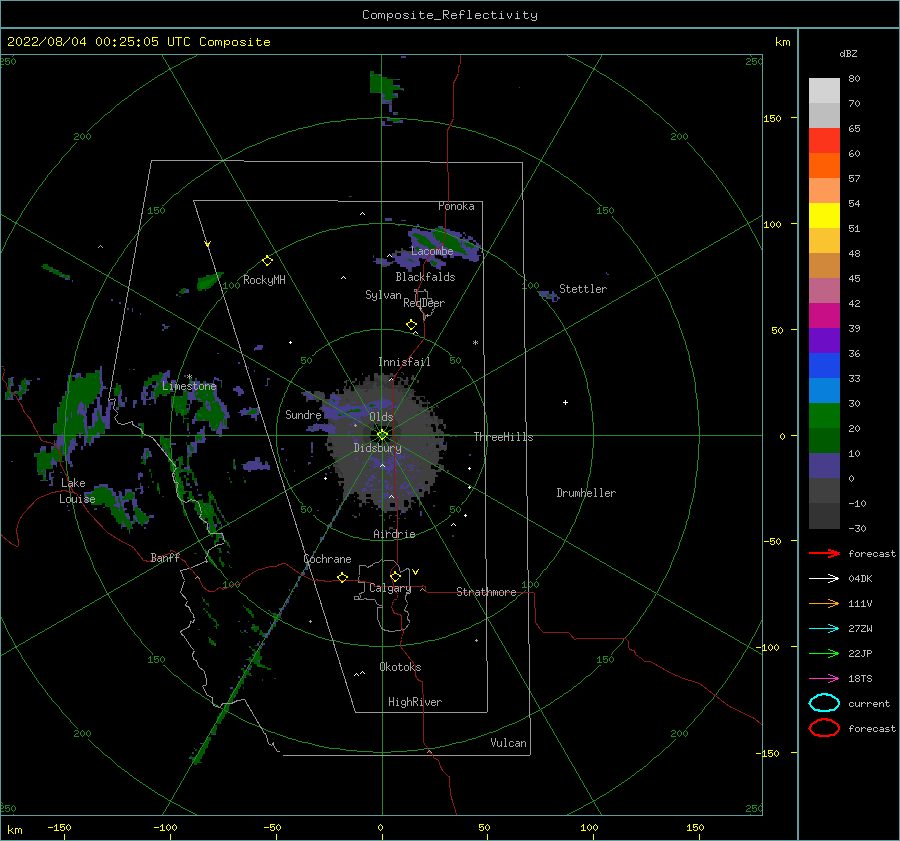Pick the yellow 54 dBZ color swatch
900x841 pixels.
(x=824, y=215)
